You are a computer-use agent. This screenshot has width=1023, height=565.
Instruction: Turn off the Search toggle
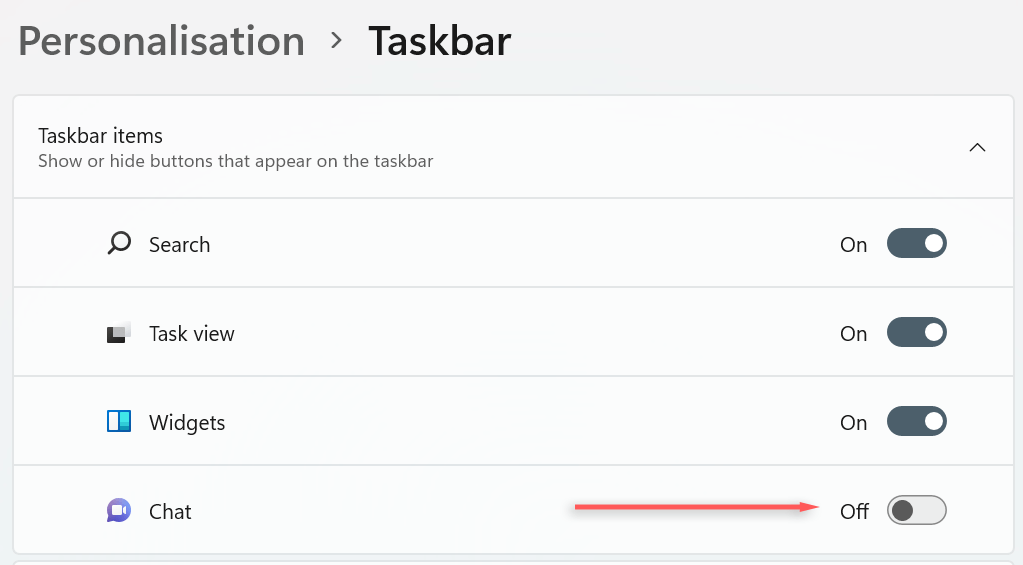[x=916, y=244]
